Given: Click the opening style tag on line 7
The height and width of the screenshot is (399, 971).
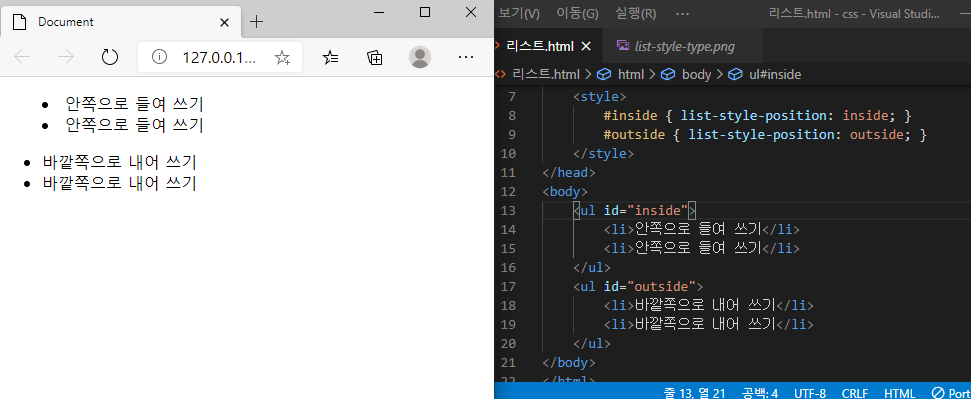Looking at the screenshot, I should [x=599, y=97].
